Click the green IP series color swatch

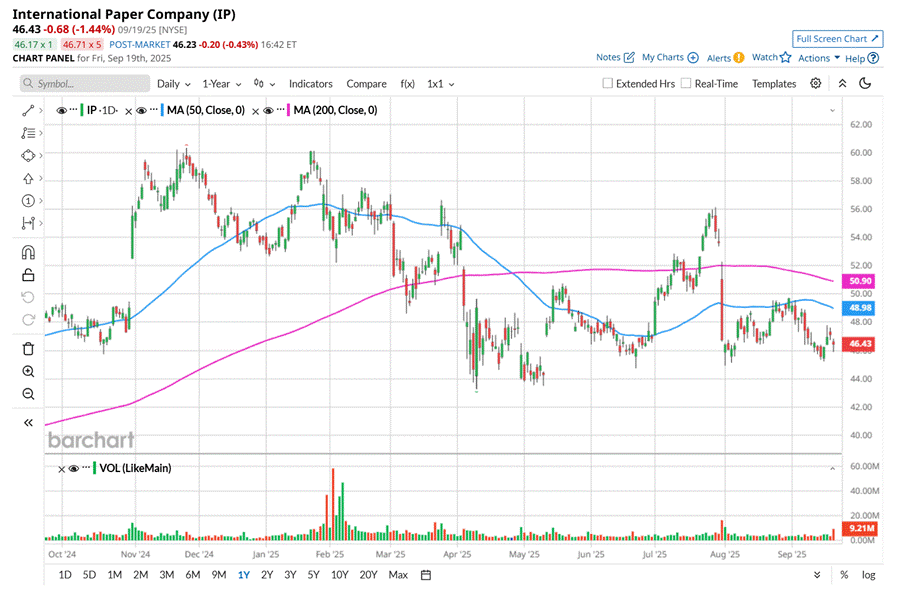click(x=82, y=110)
